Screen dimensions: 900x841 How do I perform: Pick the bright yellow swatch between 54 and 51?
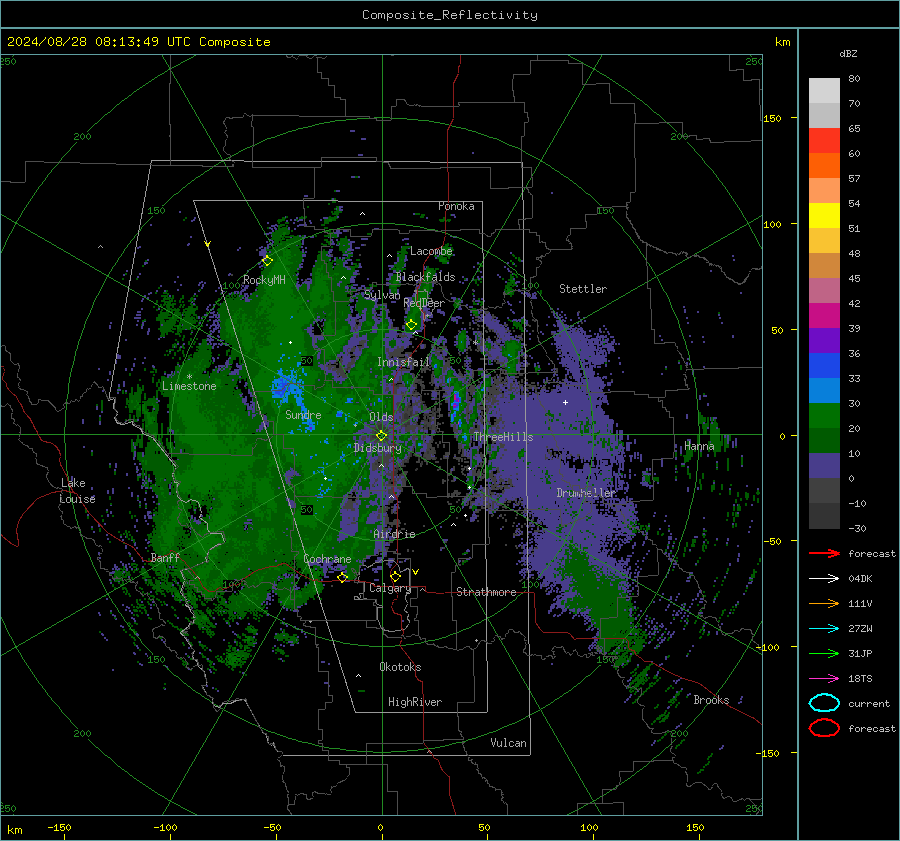(824, 215)
